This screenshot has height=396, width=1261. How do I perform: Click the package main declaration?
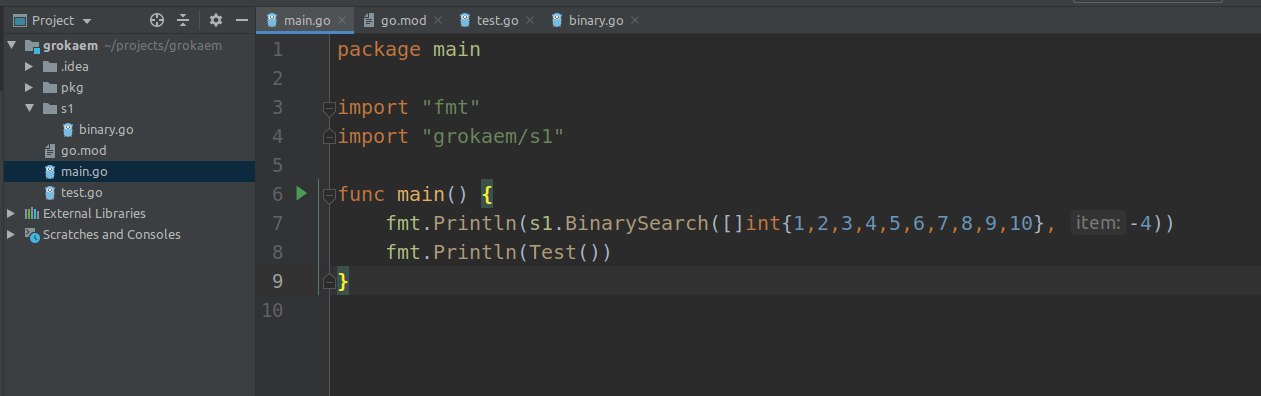click(x=409, y=49)
